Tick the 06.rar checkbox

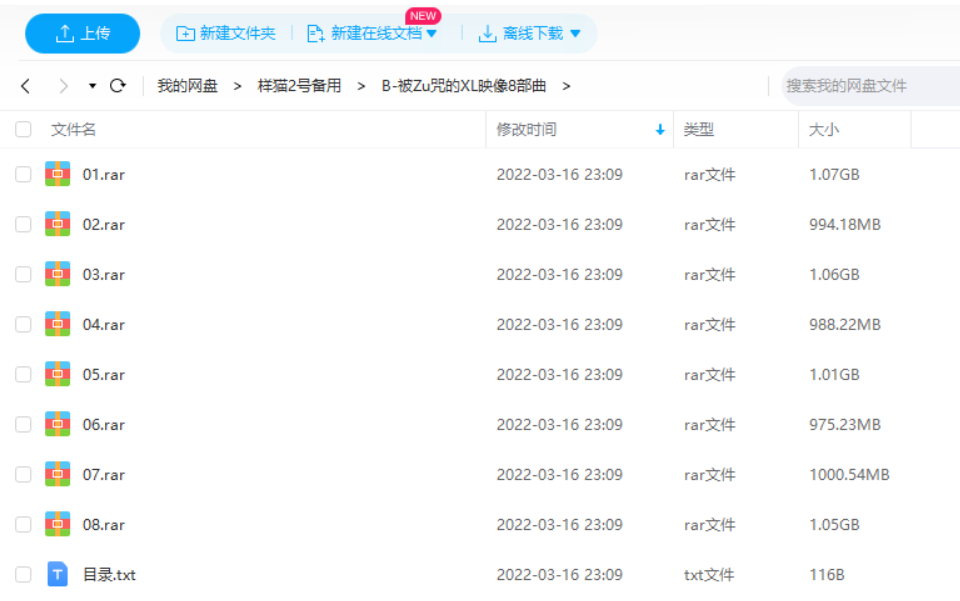pyautogui.click(x=23, y=424)
